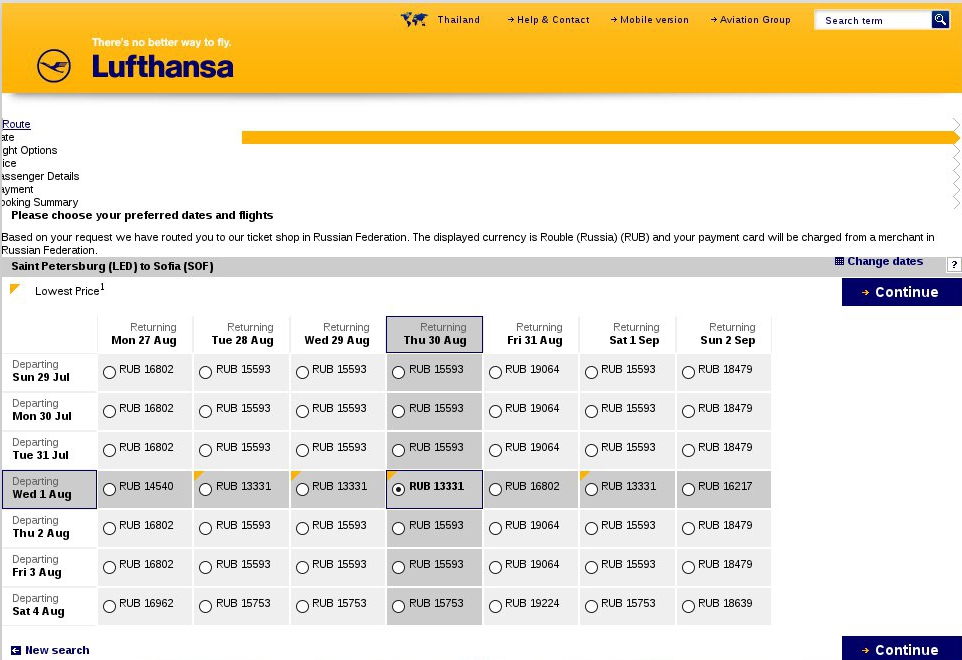Select Sun 29 Jul with Sun 2 Sep RUB 18479
Viewport: 962px width, 660px height.
688,372
